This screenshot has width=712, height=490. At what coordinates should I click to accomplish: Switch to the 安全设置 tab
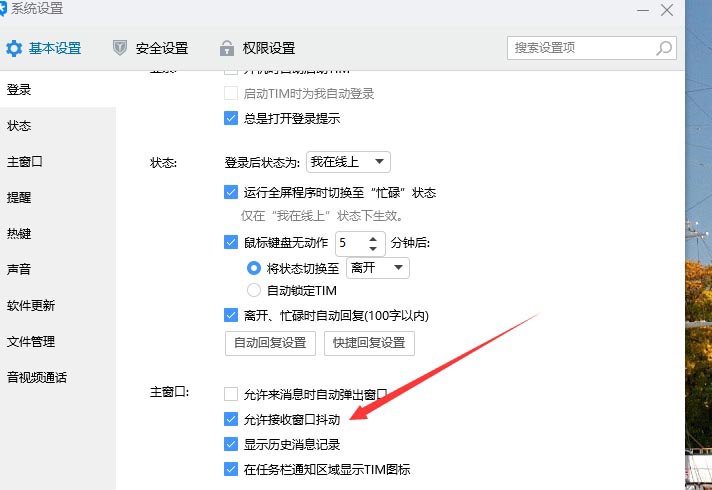[x=151, y=48]
